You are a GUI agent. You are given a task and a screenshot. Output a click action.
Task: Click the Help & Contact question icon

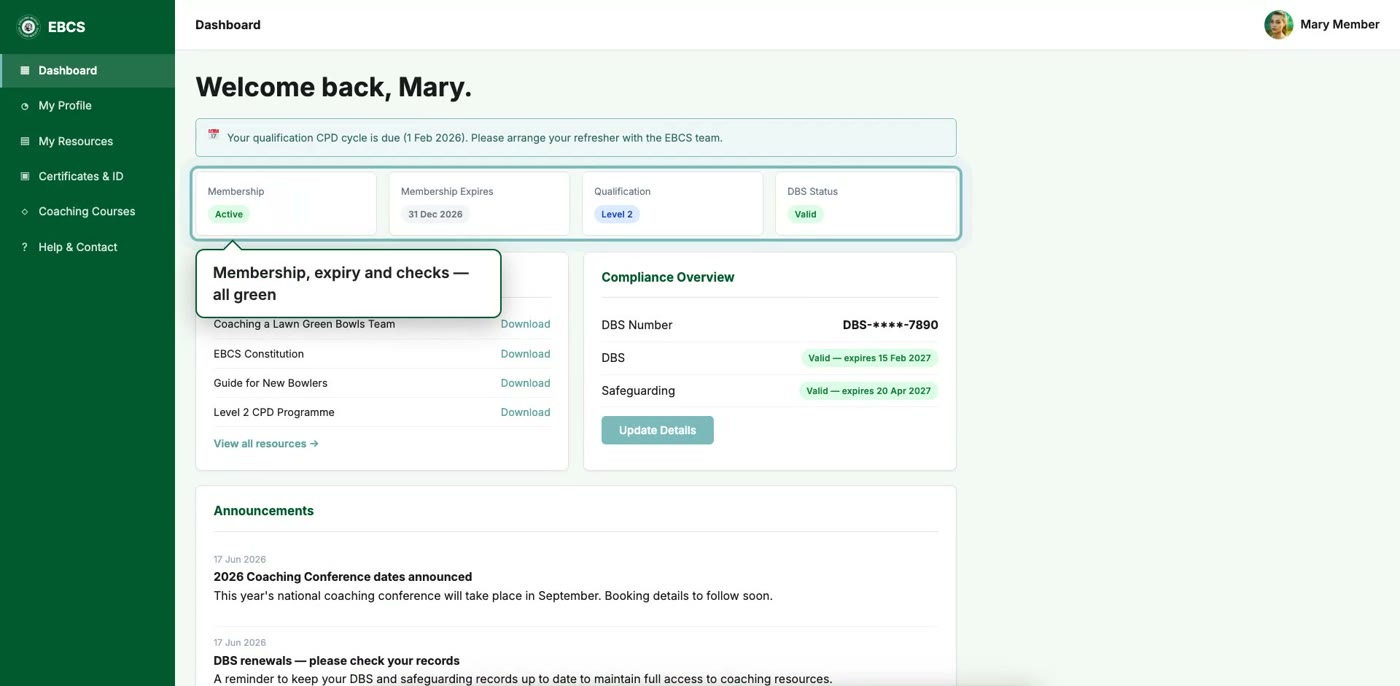[25, 247]
